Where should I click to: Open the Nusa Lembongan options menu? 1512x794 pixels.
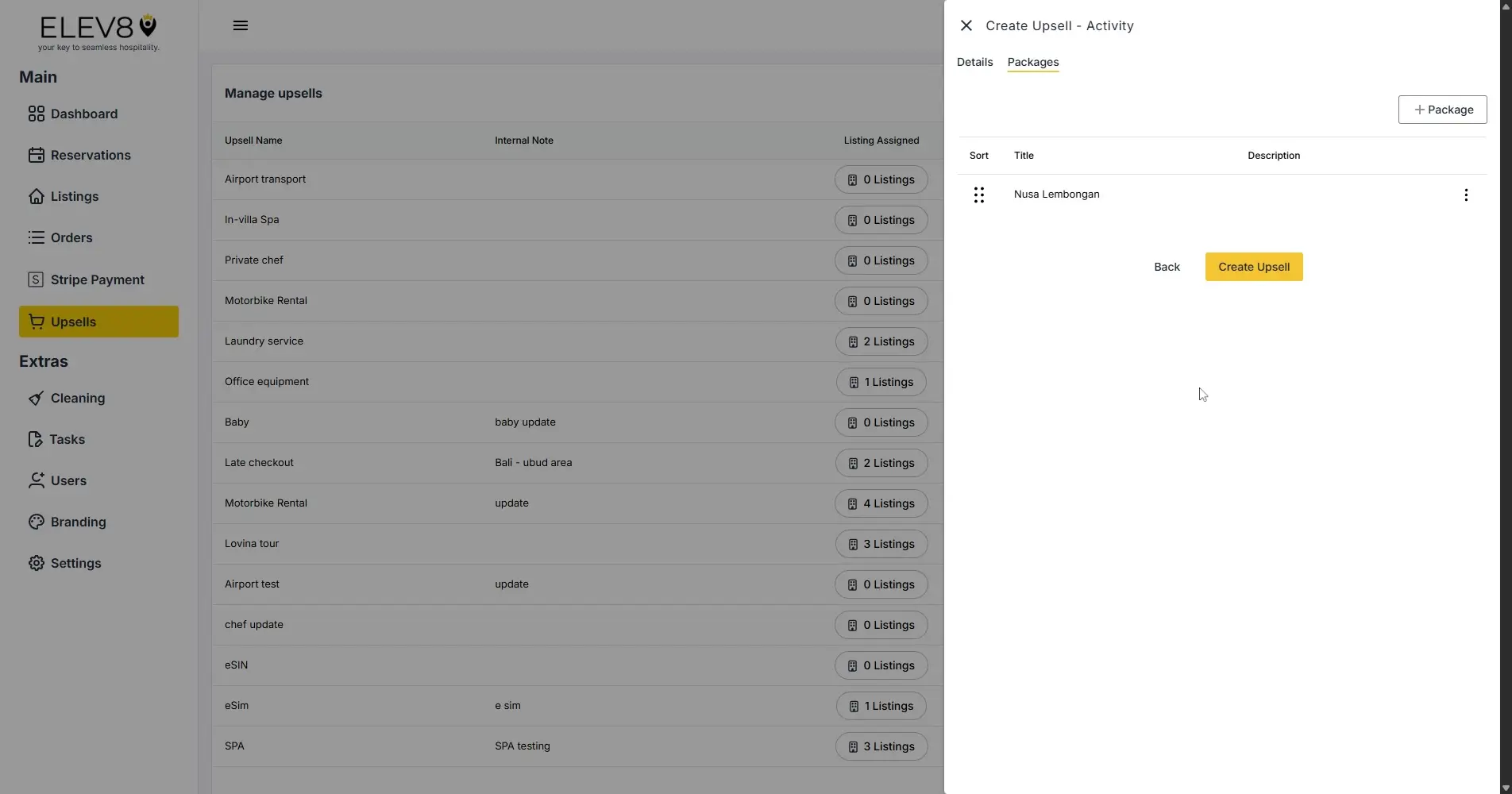pos(1465,194)
